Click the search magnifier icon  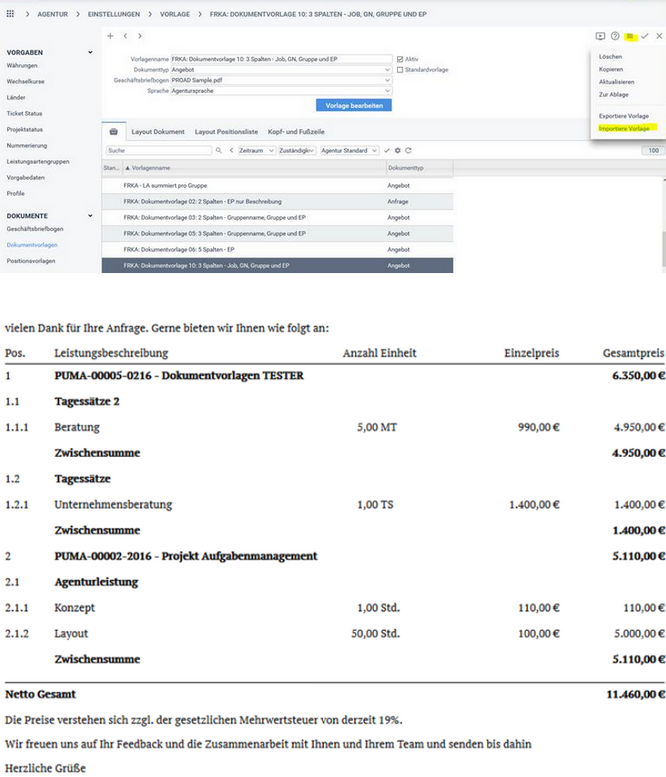click(x=220, y=150)
